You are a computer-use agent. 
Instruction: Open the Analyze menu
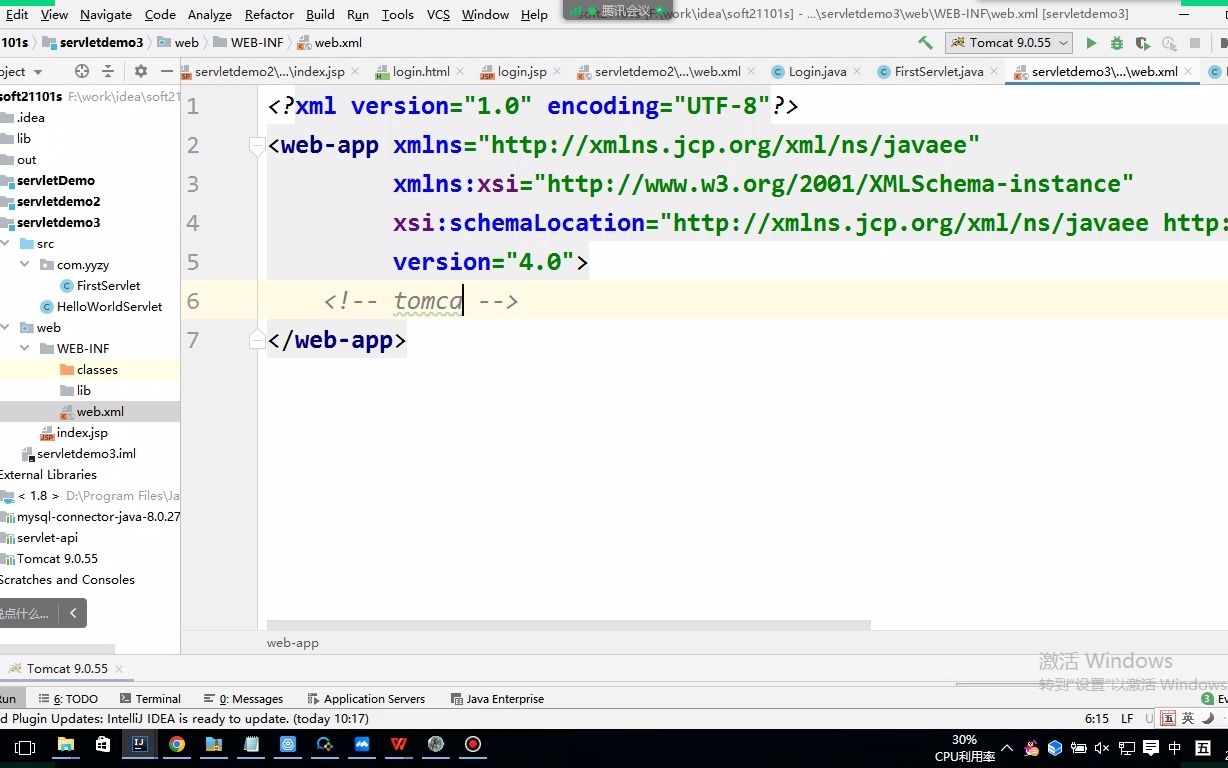210,15
